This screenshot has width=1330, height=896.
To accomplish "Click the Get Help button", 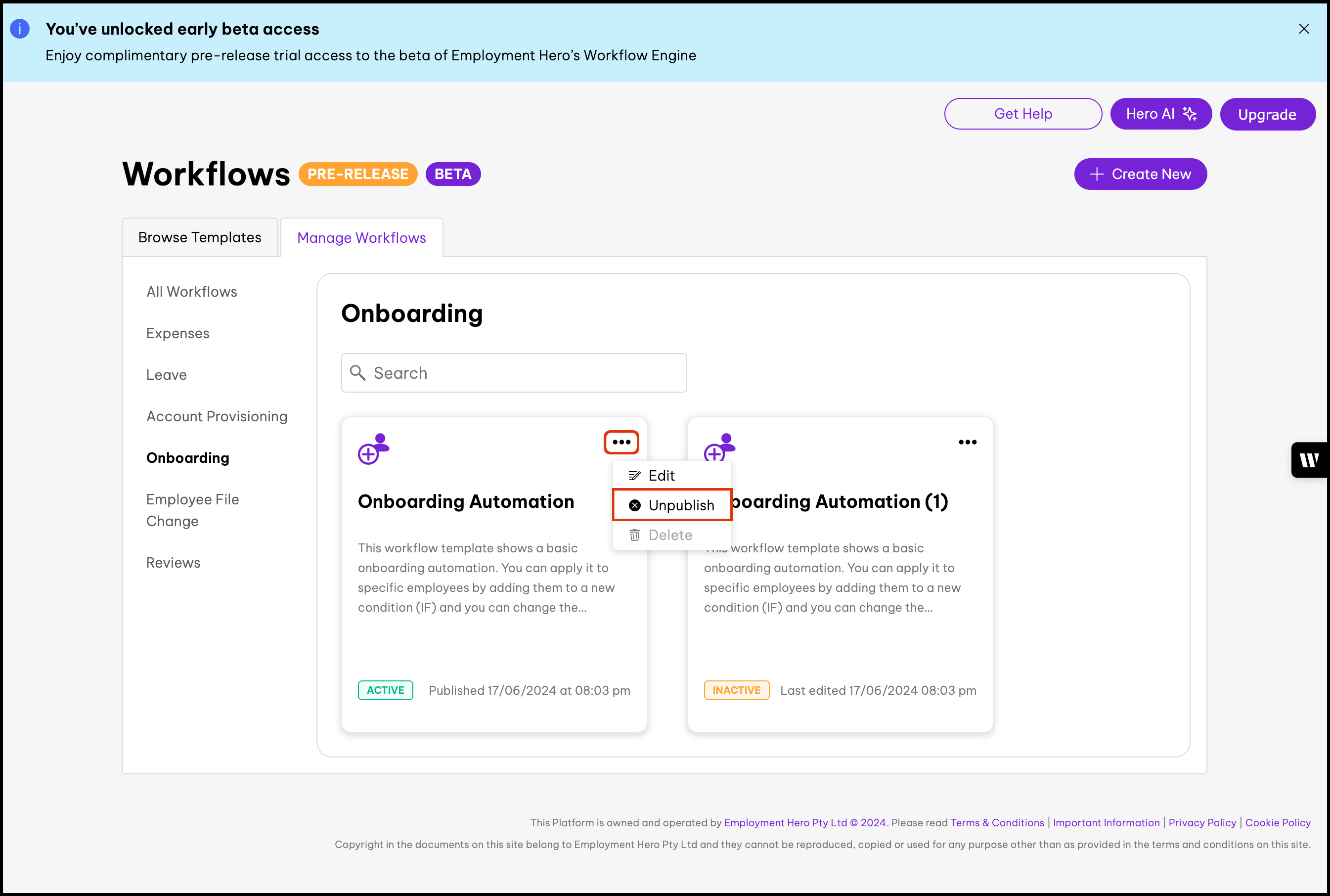I will click(x=1022, y=114).
